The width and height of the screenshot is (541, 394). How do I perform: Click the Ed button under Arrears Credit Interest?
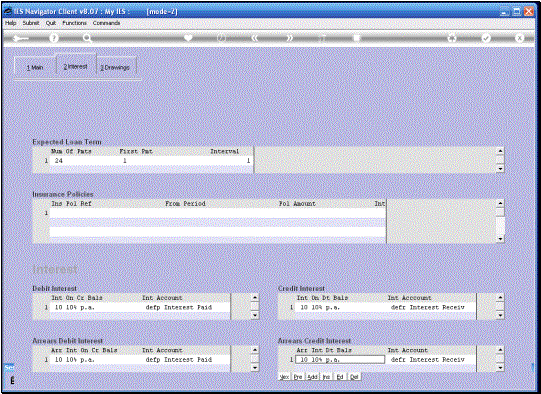click(x=340, y=377)
